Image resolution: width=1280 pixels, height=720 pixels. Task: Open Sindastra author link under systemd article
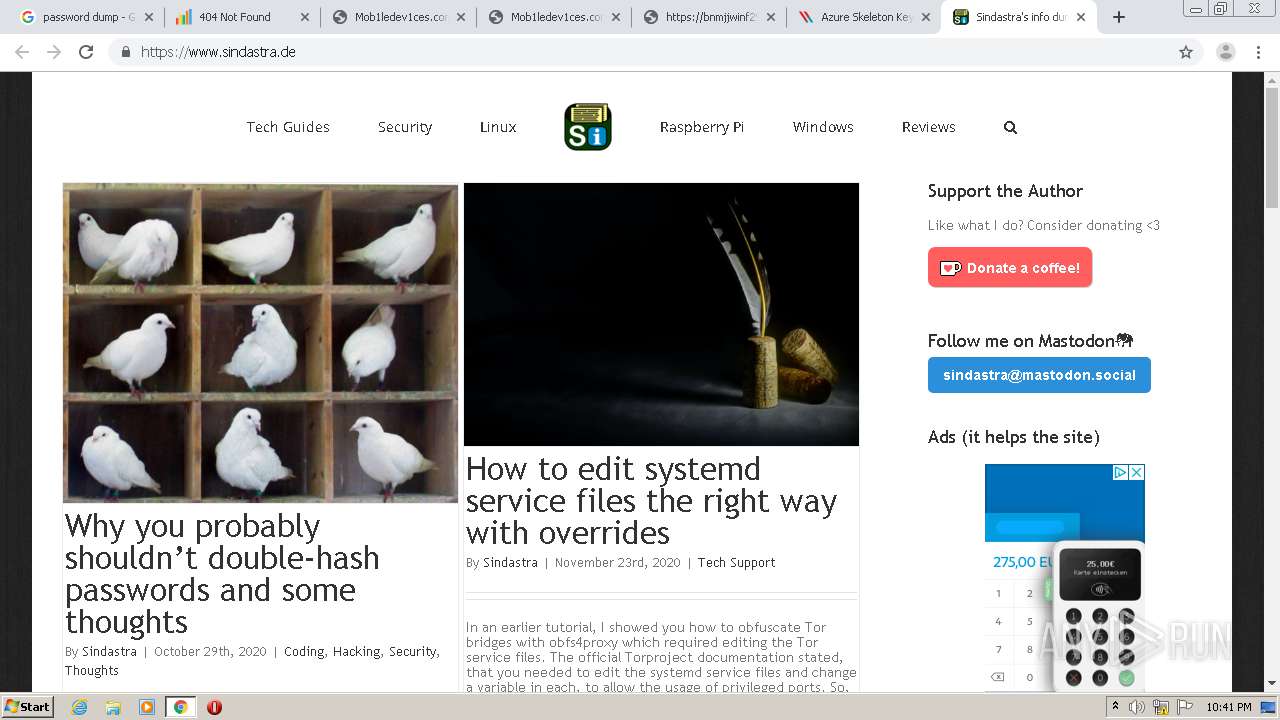(510, 563)
